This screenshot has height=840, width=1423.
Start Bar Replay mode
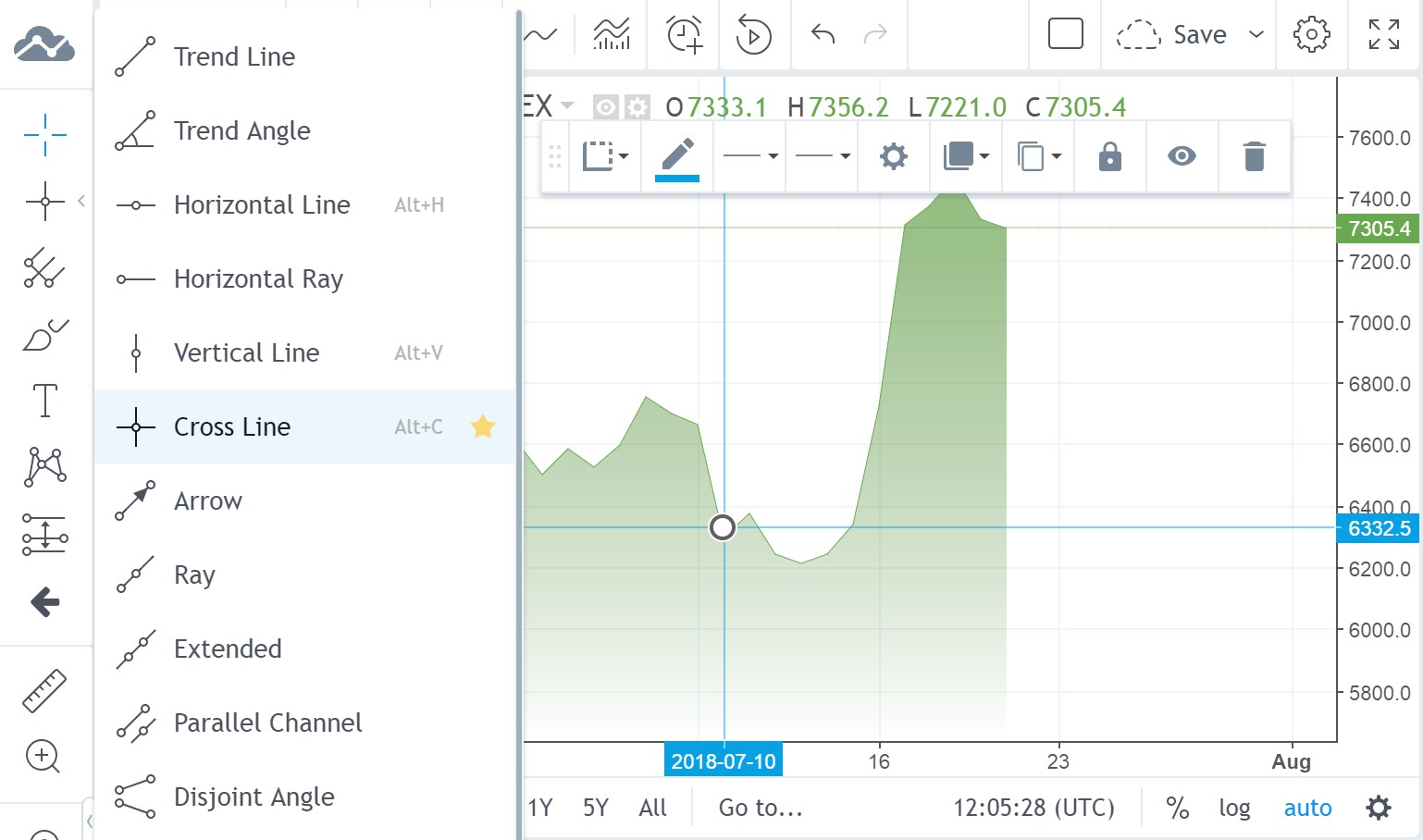tap(754, 35)
